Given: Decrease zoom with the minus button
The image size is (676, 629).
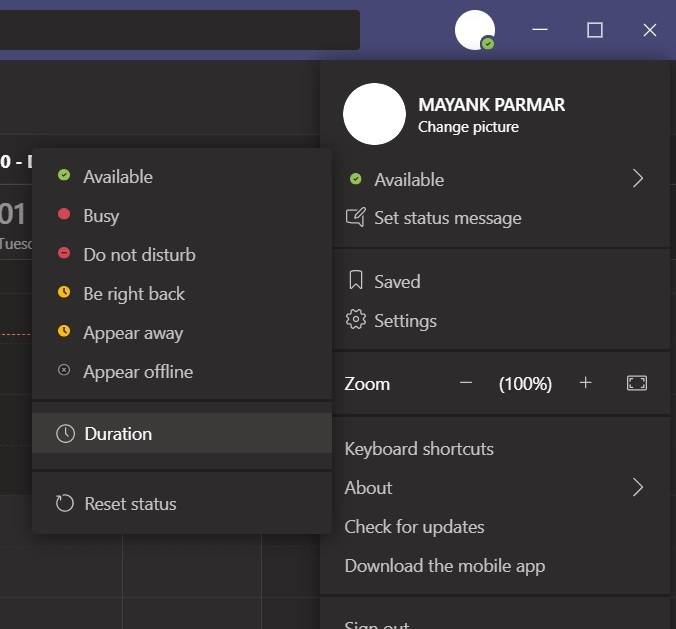Looking at the screenshot, I should click(x=466, y=383).
